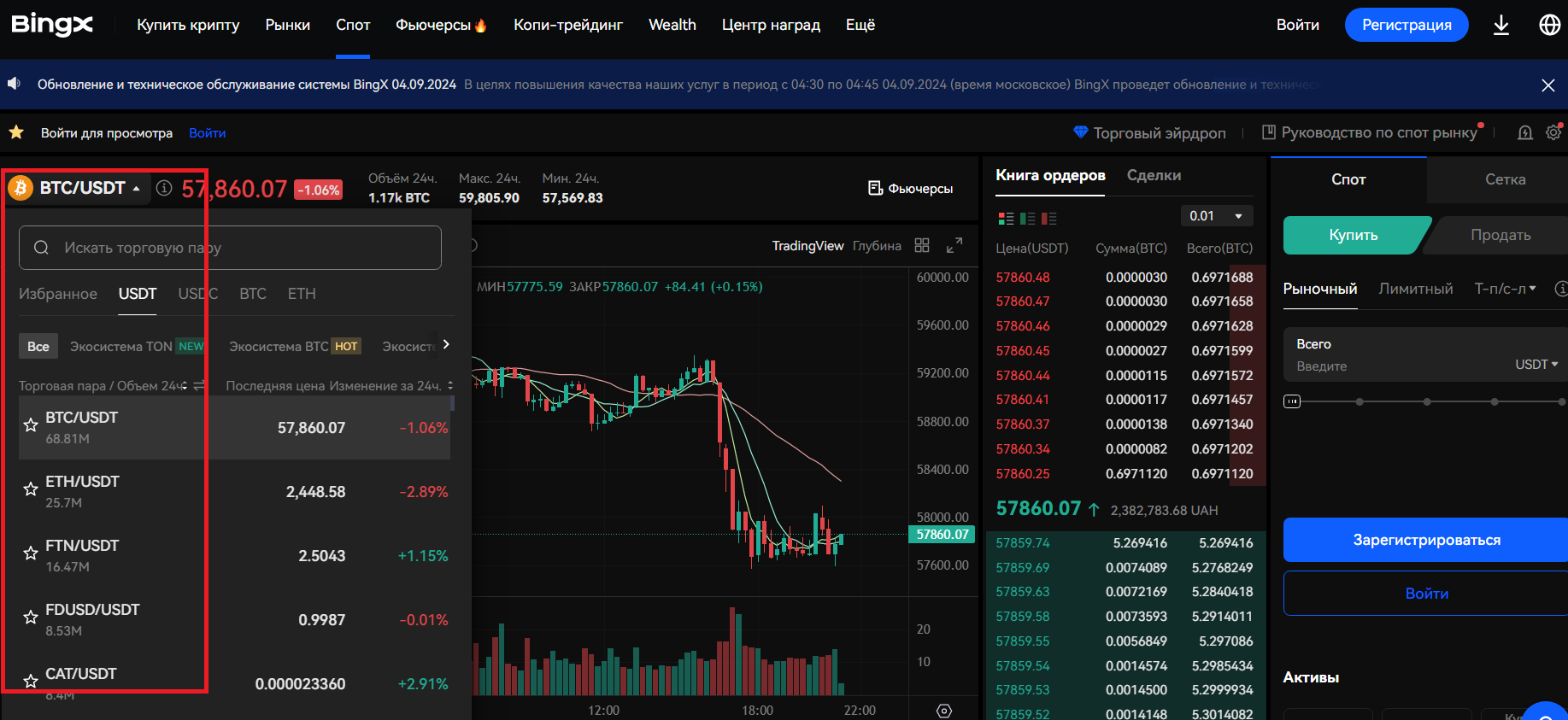Show only sell orders in order book
The width and height of the screenshot is (1568, 720).
pyautogui.click(x=1048, y=219)
